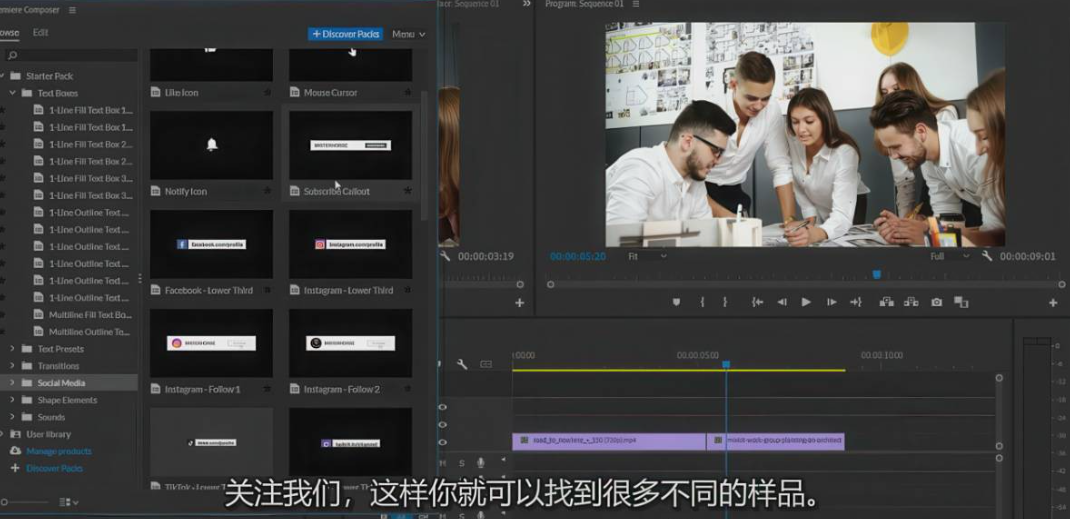Click the Export Frame camera icon
Viewport: 1070px width, 519px height.
pyautogui.click(x=936, y=302)
